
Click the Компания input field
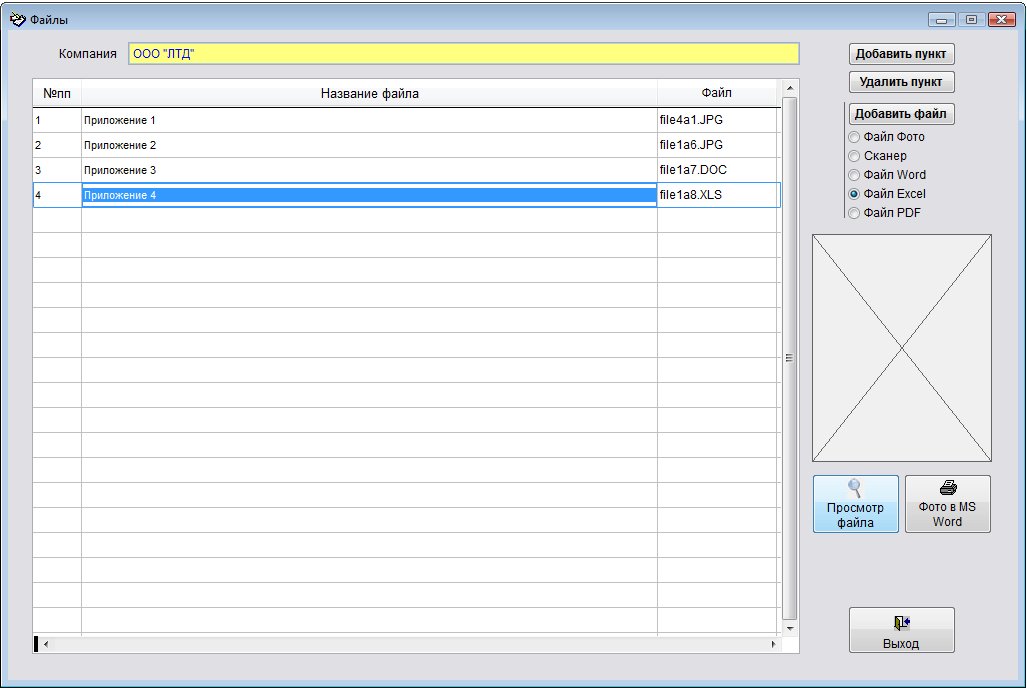464,54
